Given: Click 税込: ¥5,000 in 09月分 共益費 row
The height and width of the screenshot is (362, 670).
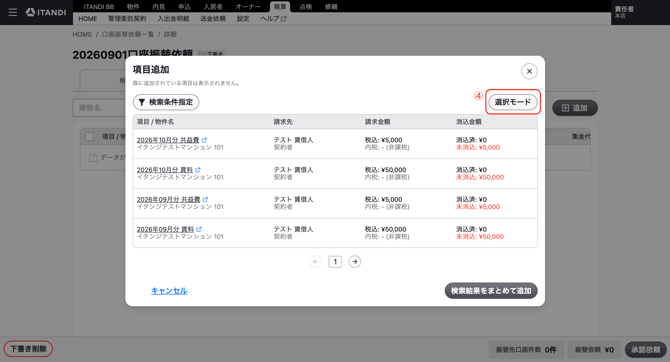Looking at the screenshot, I should point(383,199).
